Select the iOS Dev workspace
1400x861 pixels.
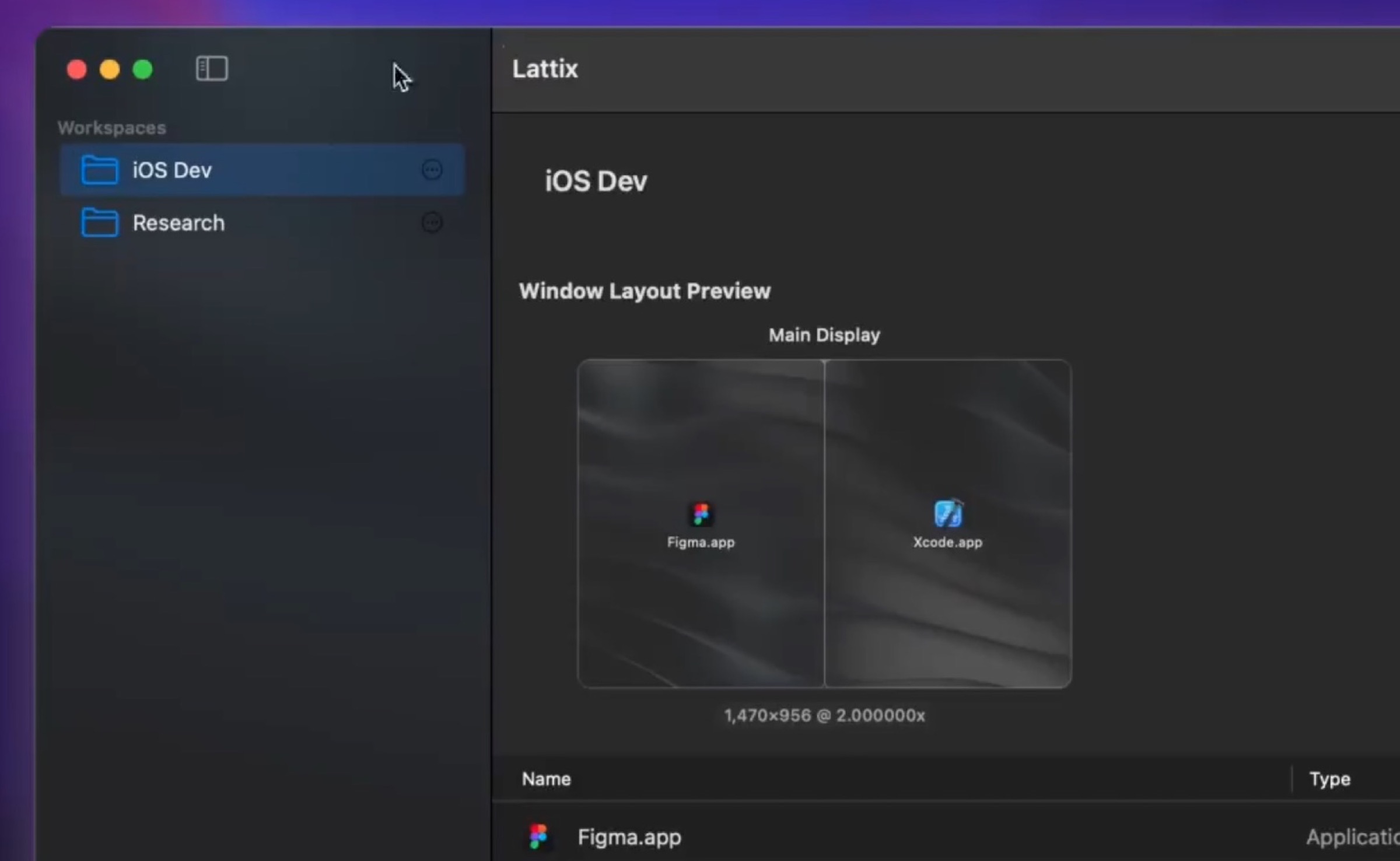(x=173, y=170)
